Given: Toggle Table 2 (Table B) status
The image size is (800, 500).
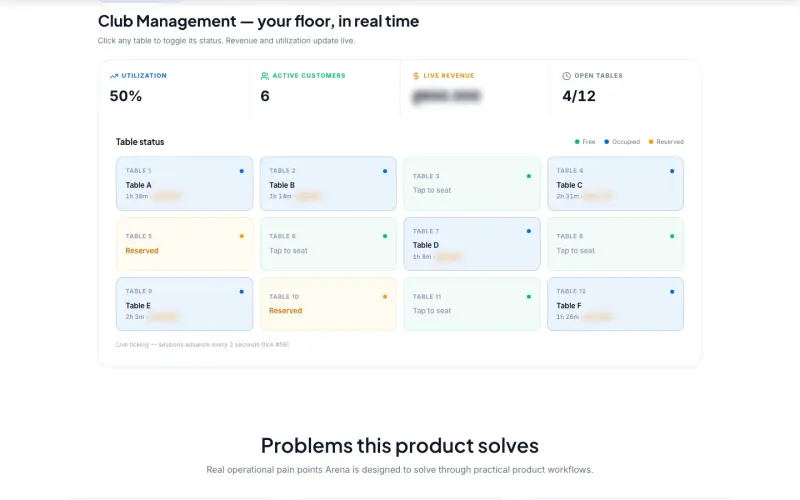Looking at the screenshot, I should pos(328,184).
